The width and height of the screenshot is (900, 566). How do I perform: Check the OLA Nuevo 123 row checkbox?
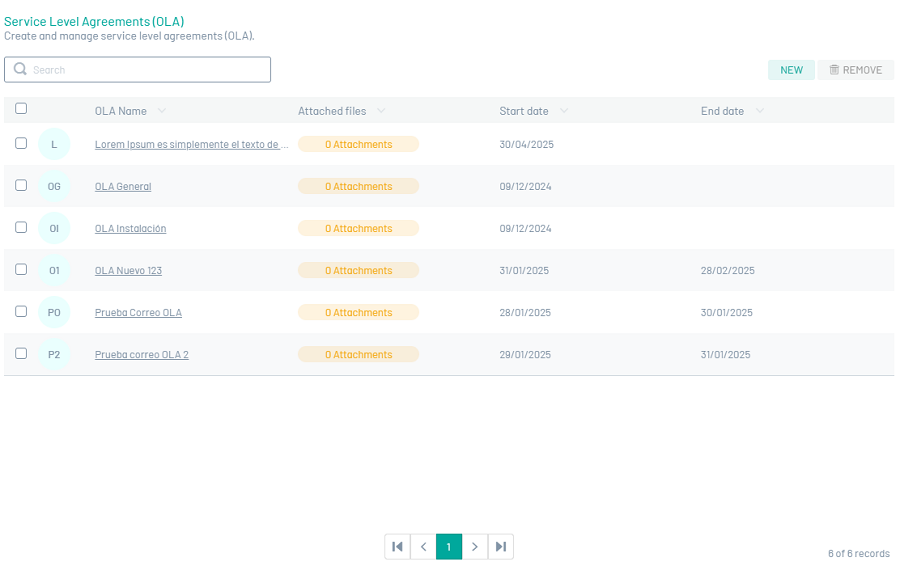click(x=21, y=269)
